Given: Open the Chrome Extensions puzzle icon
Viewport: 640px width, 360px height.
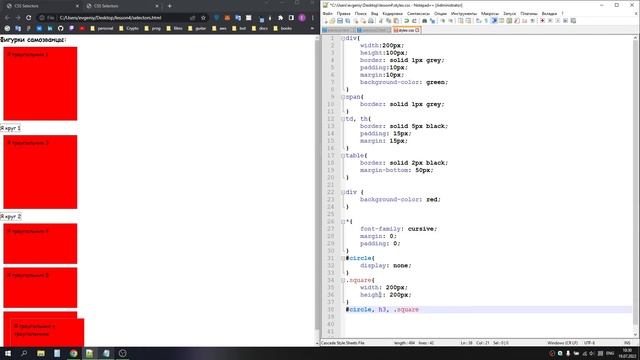Looking at the screenshot, I should [280, 18].
